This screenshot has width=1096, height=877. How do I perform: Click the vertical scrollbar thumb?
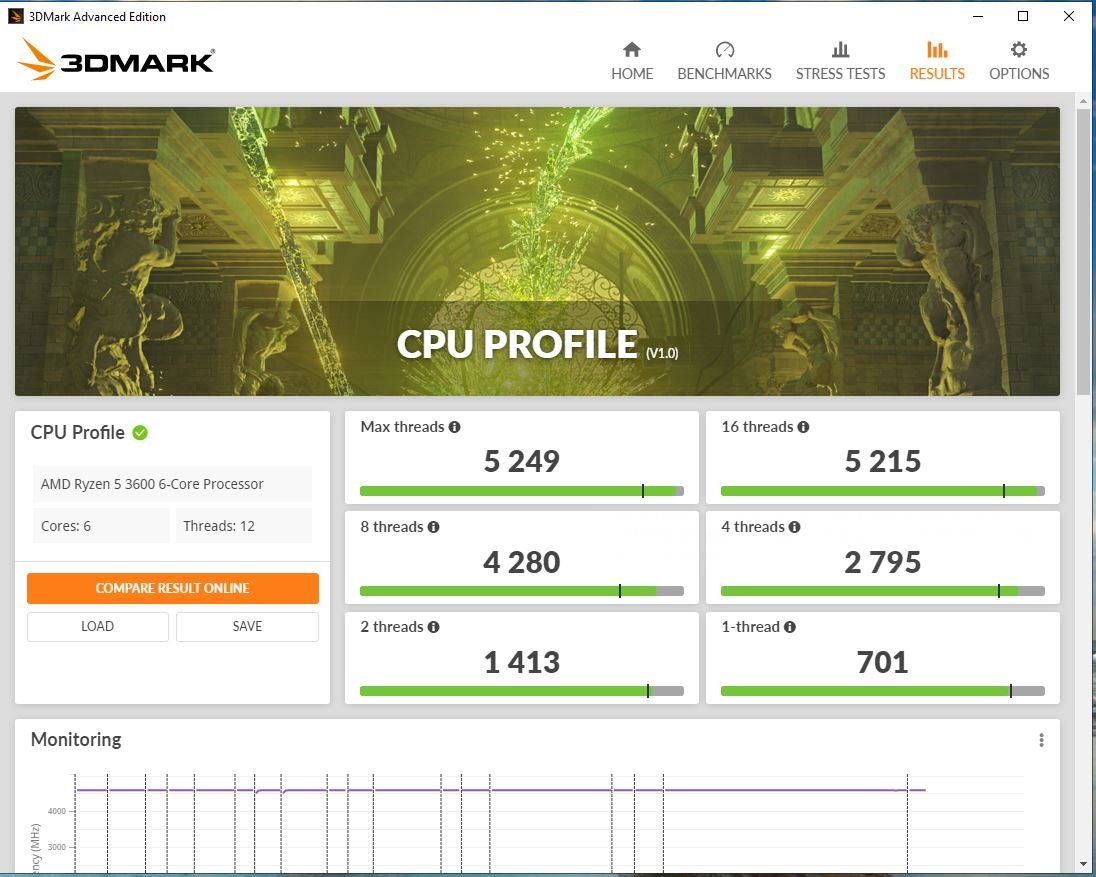click(x=1083, y=252)
